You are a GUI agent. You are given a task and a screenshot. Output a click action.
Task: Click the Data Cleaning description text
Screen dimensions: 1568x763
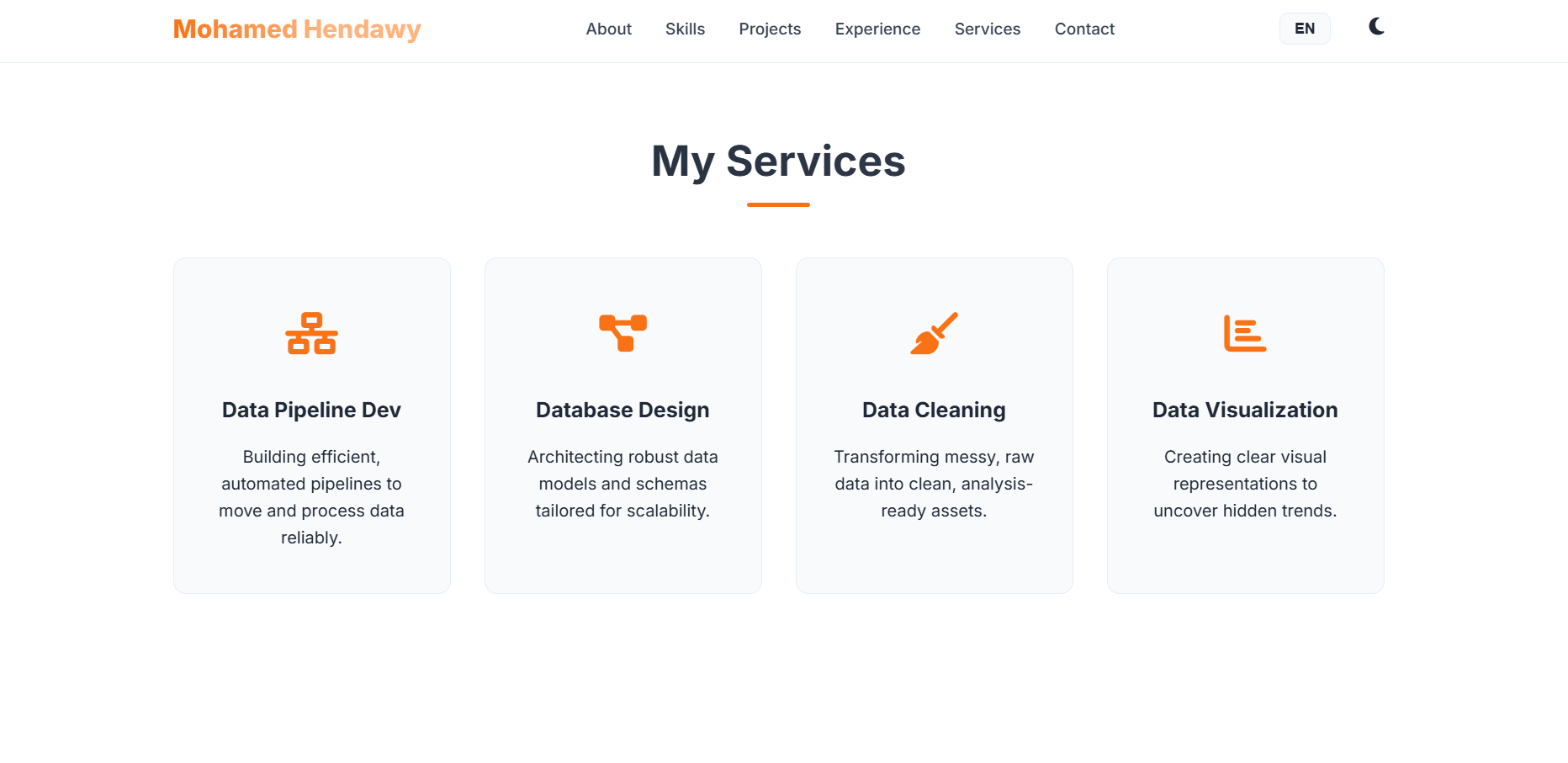click(x=934, y=484)
